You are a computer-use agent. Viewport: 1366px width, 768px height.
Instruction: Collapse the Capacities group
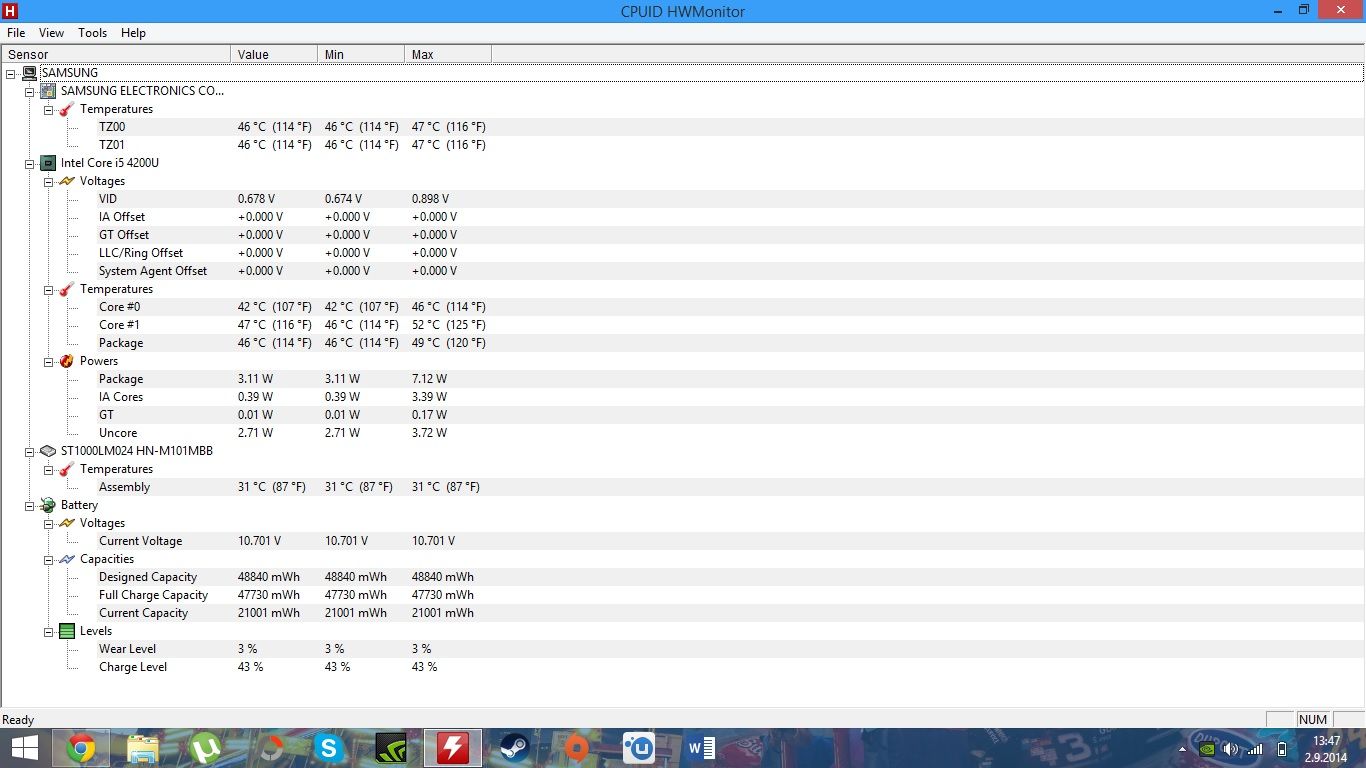[x=49, y=559]
